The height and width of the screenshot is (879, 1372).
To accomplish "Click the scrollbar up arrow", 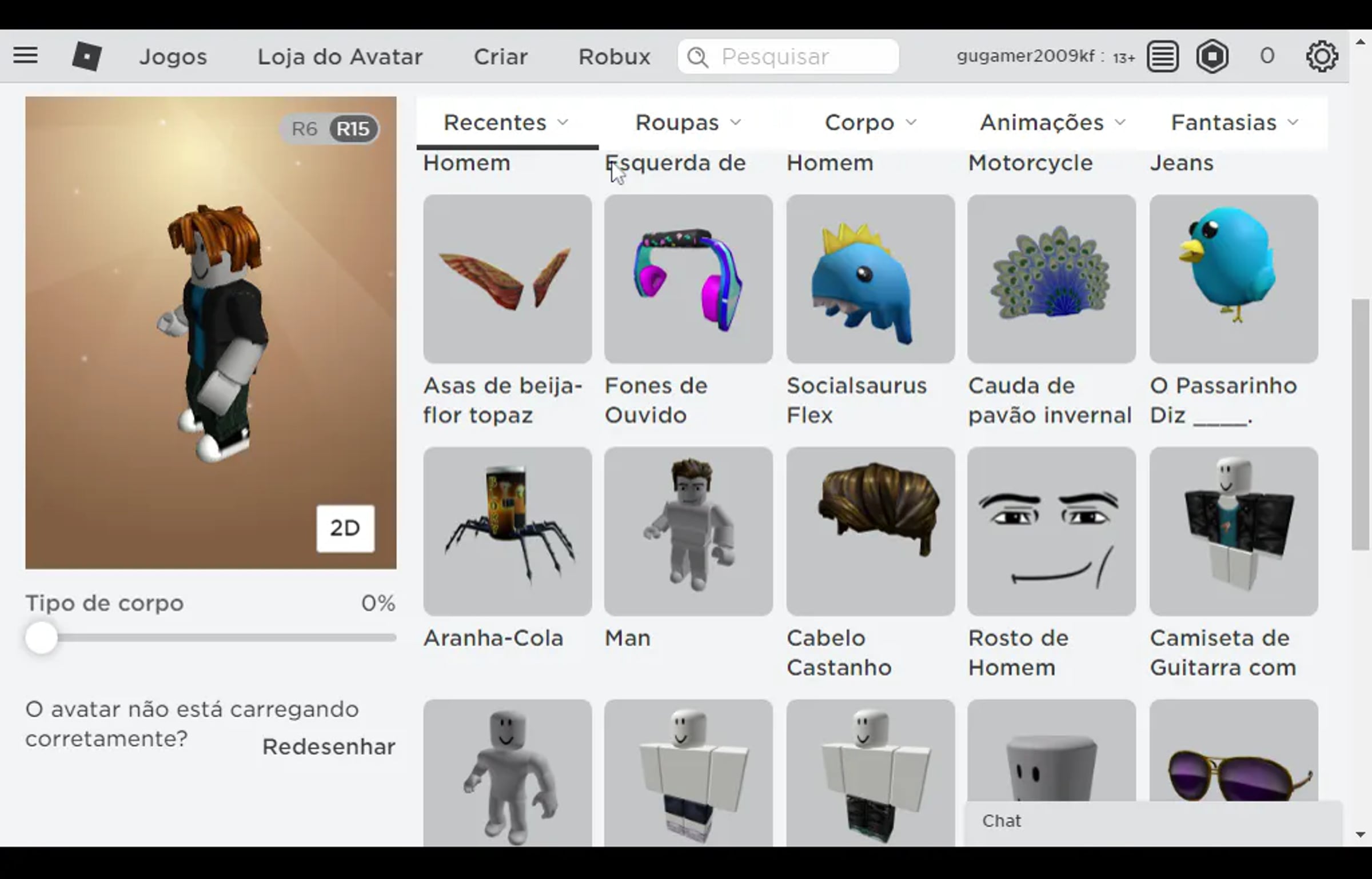I will 1361,42.
